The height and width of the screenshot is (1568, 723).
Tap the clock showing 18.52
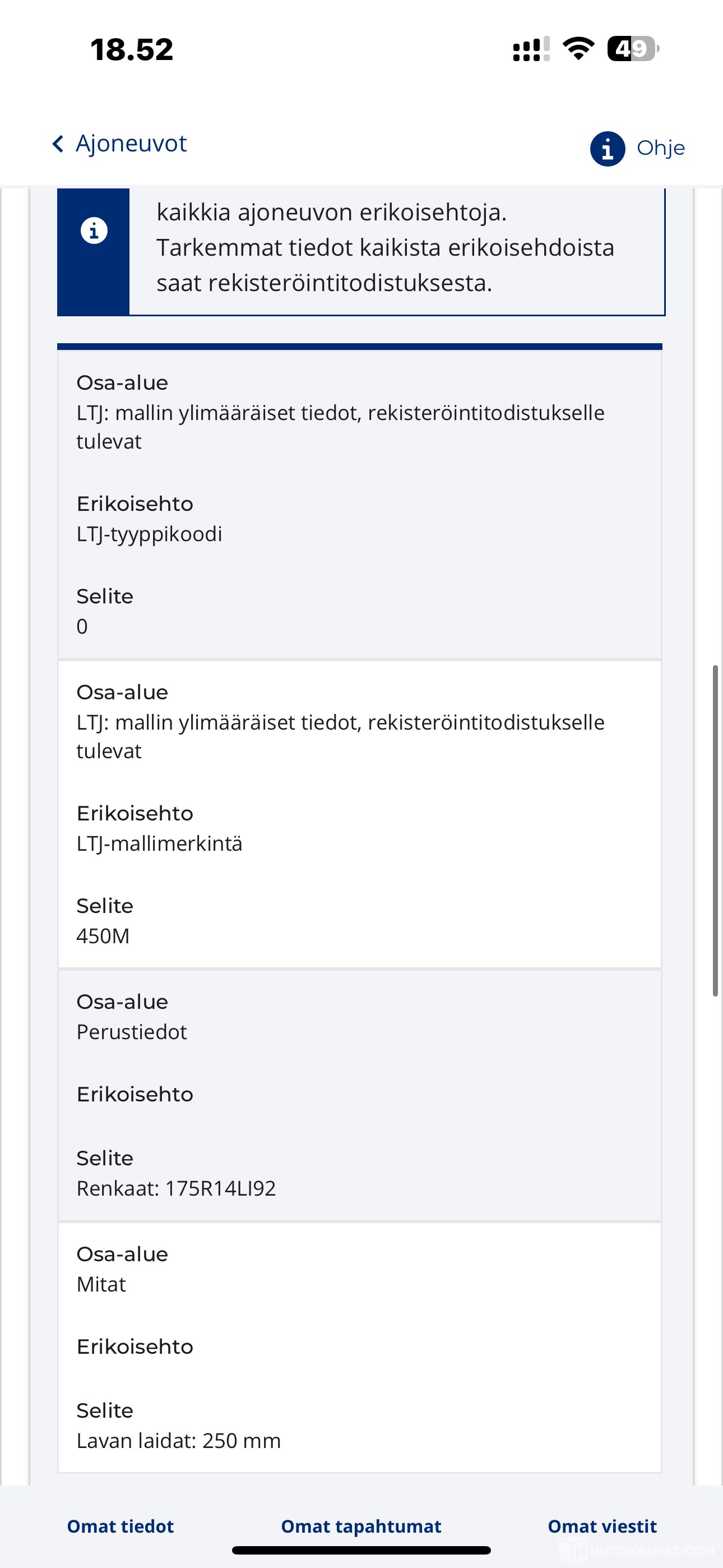(132, 49)
